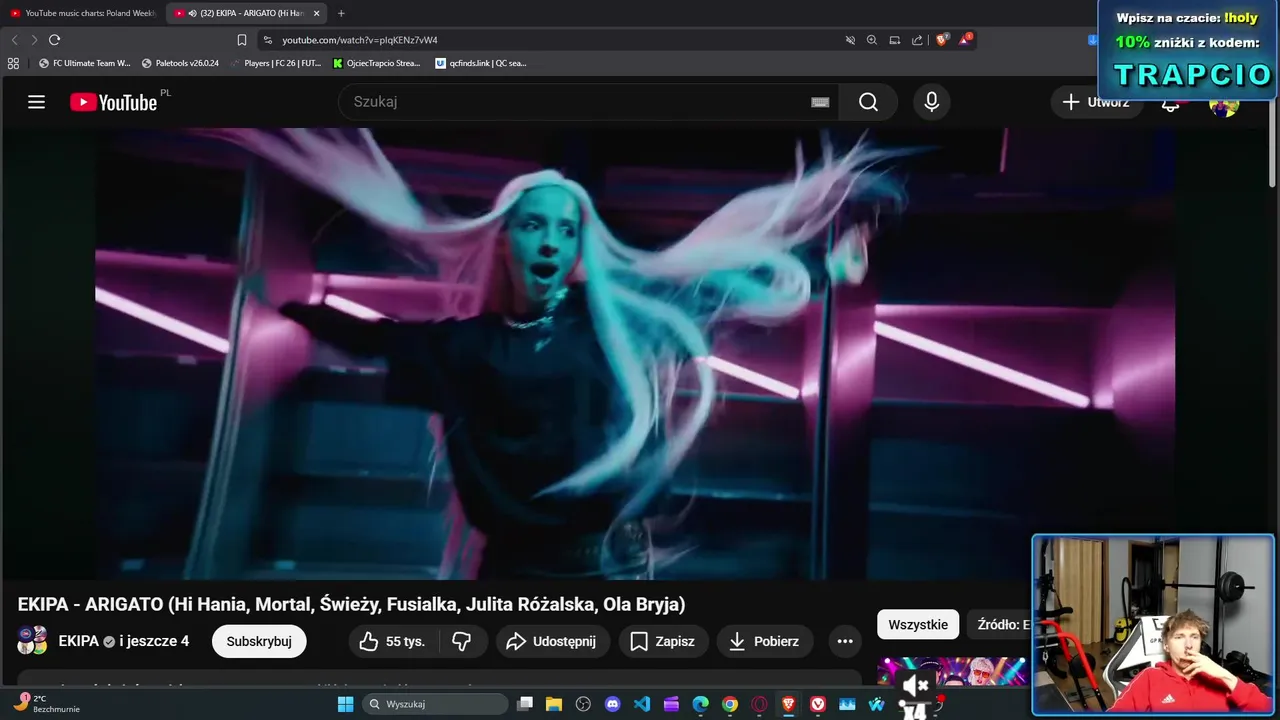Open the zoom magnifier in address bar
The image size is (1280, 720).
(872, 40)
